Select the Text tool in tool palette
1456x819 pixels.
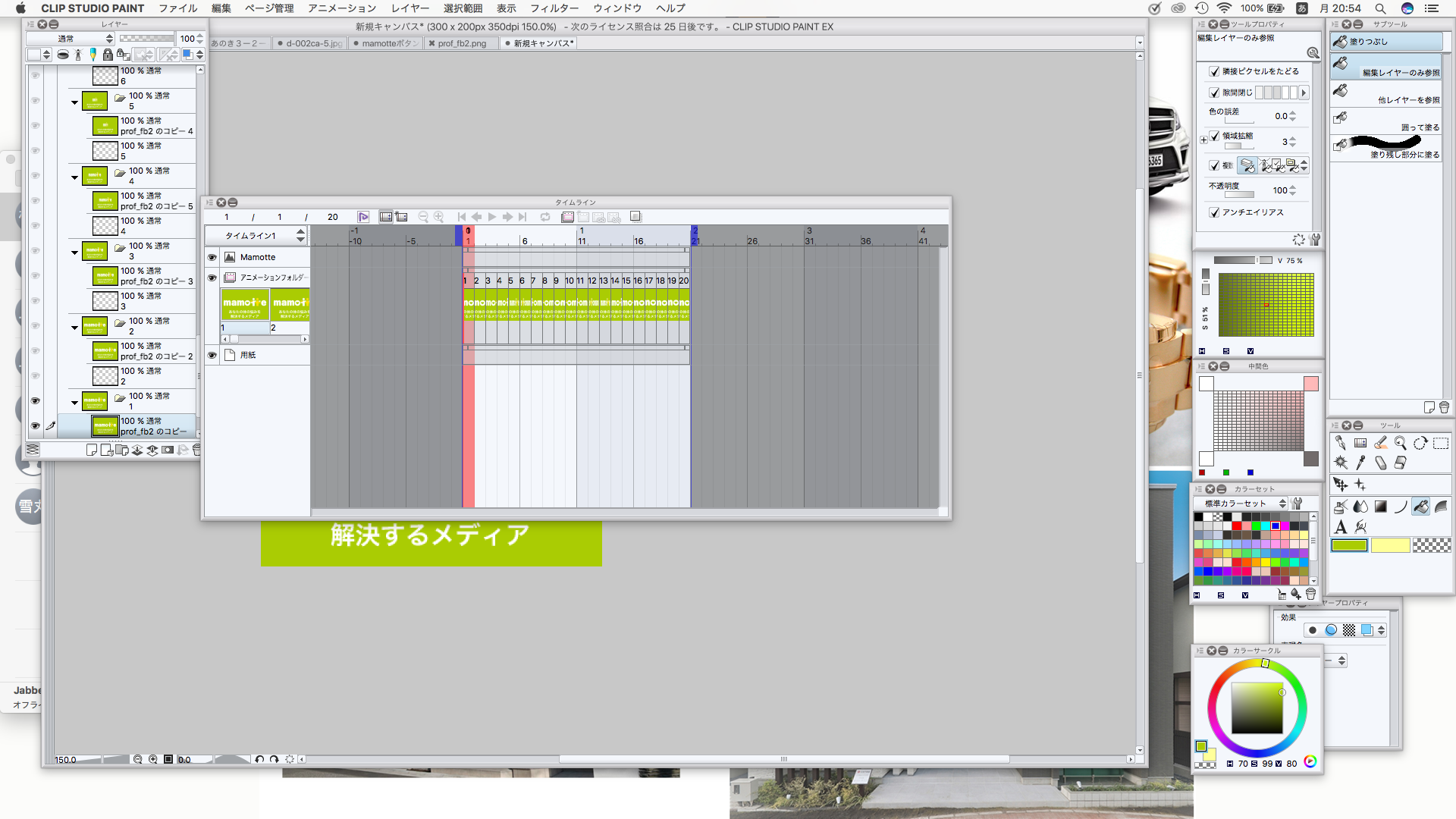pyautogui.click(x=1341, y=527)
